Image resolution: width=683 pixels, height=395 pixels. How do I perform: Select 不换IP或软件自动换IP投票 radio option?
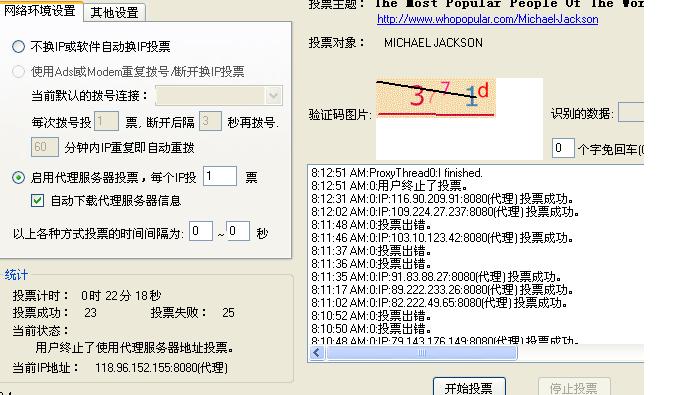(18, 47)
